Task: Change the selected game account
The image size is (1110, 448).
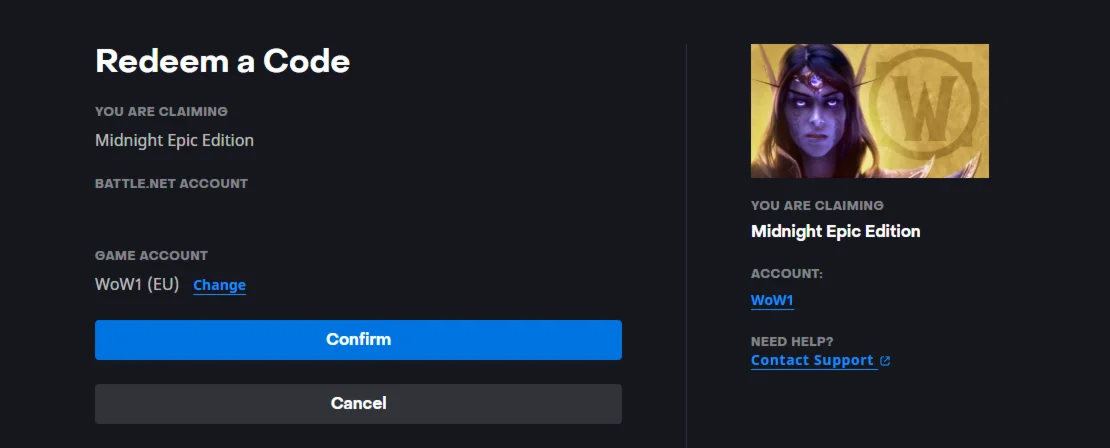Action: (x=219, y=285)
